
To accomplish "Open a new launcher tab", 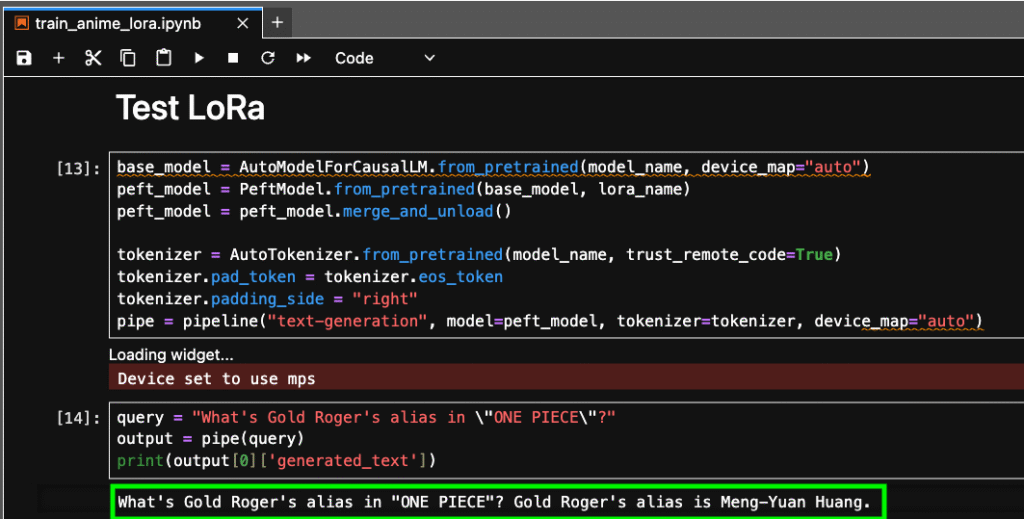I will point(277,22).
